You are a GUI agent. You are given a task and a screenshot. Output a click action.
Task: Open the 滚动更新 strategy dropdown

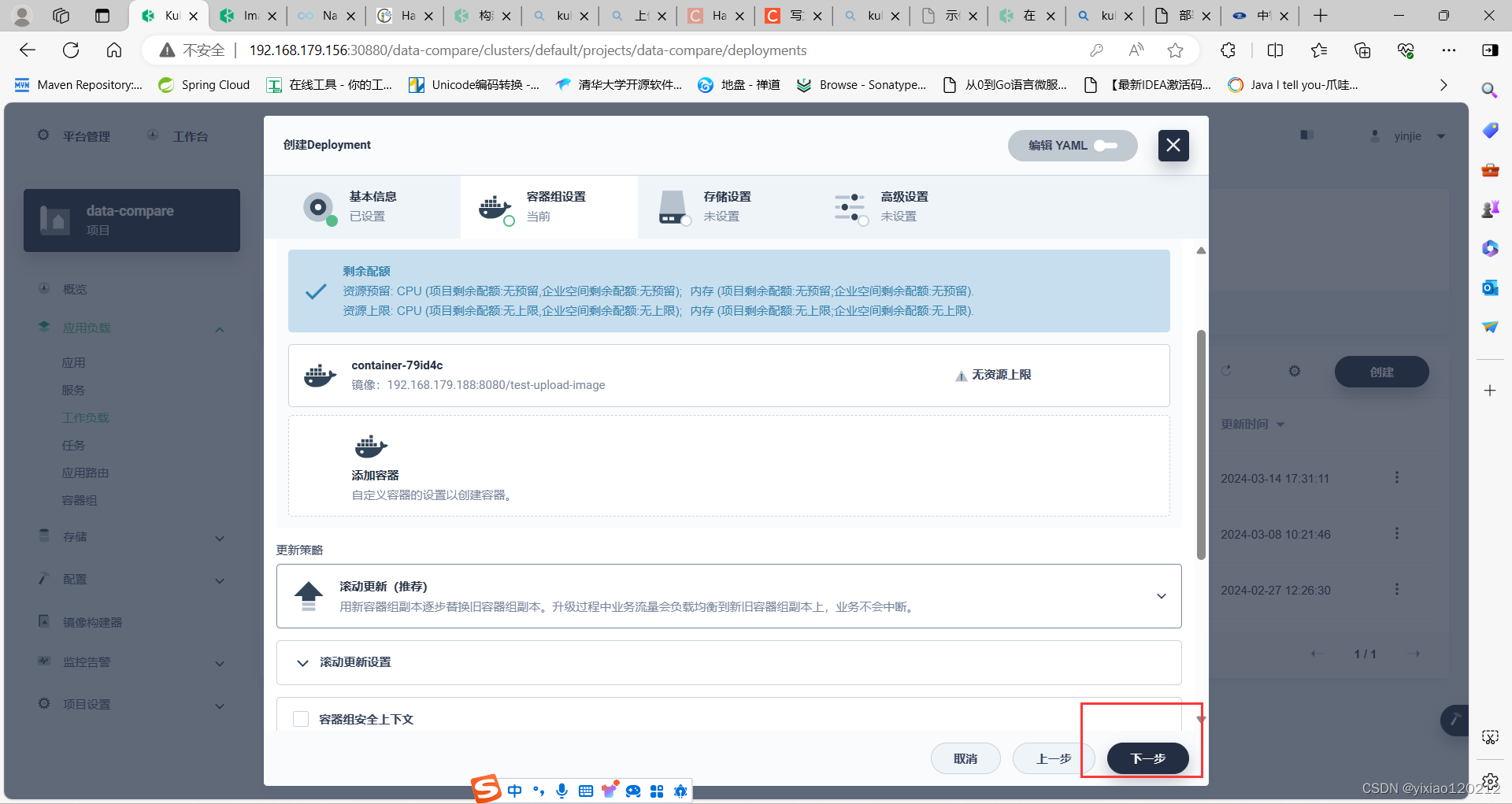click(728, 596)
